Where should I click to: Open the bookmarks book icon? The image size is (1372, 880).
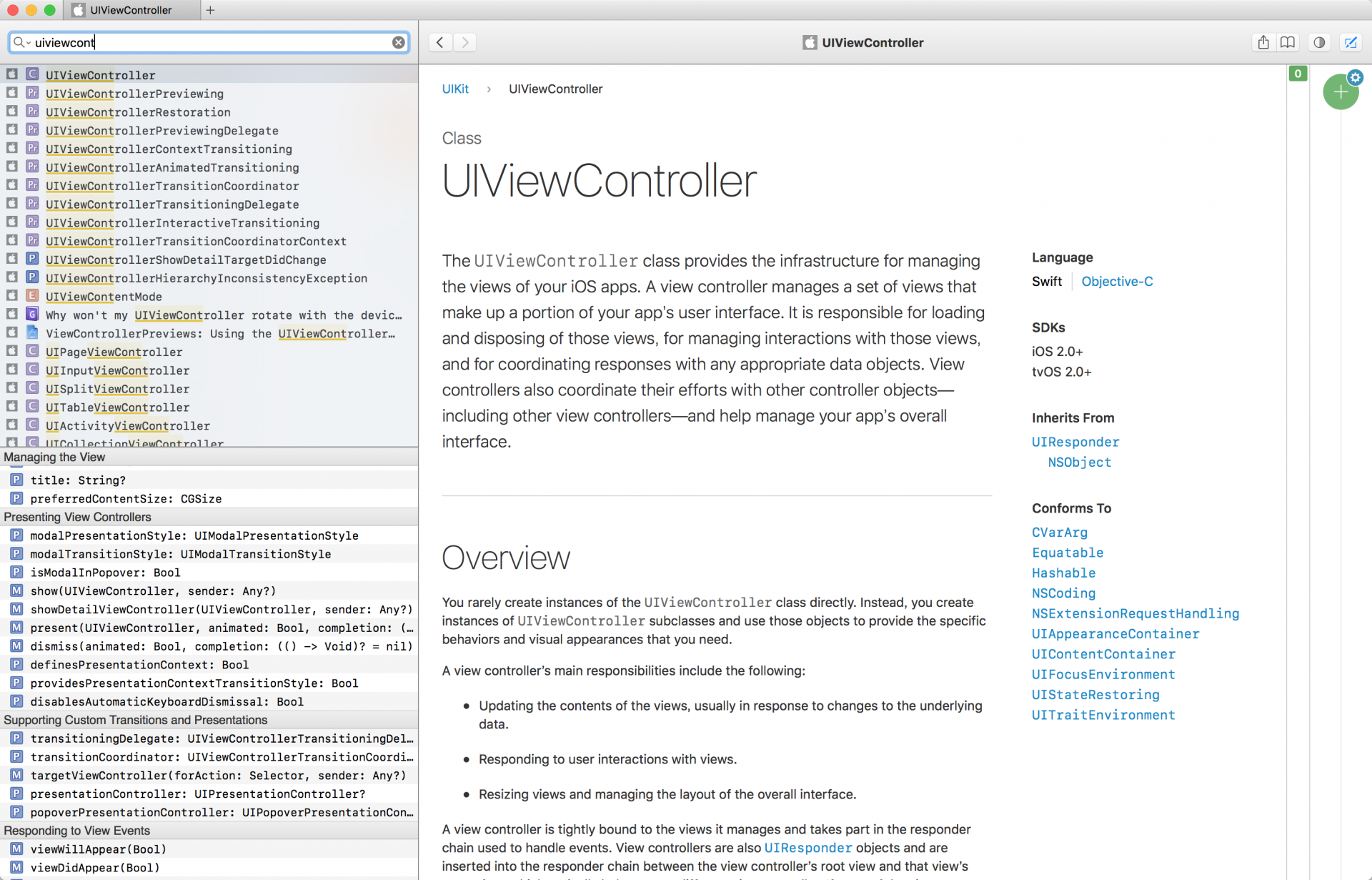[x=1288, y=42]
